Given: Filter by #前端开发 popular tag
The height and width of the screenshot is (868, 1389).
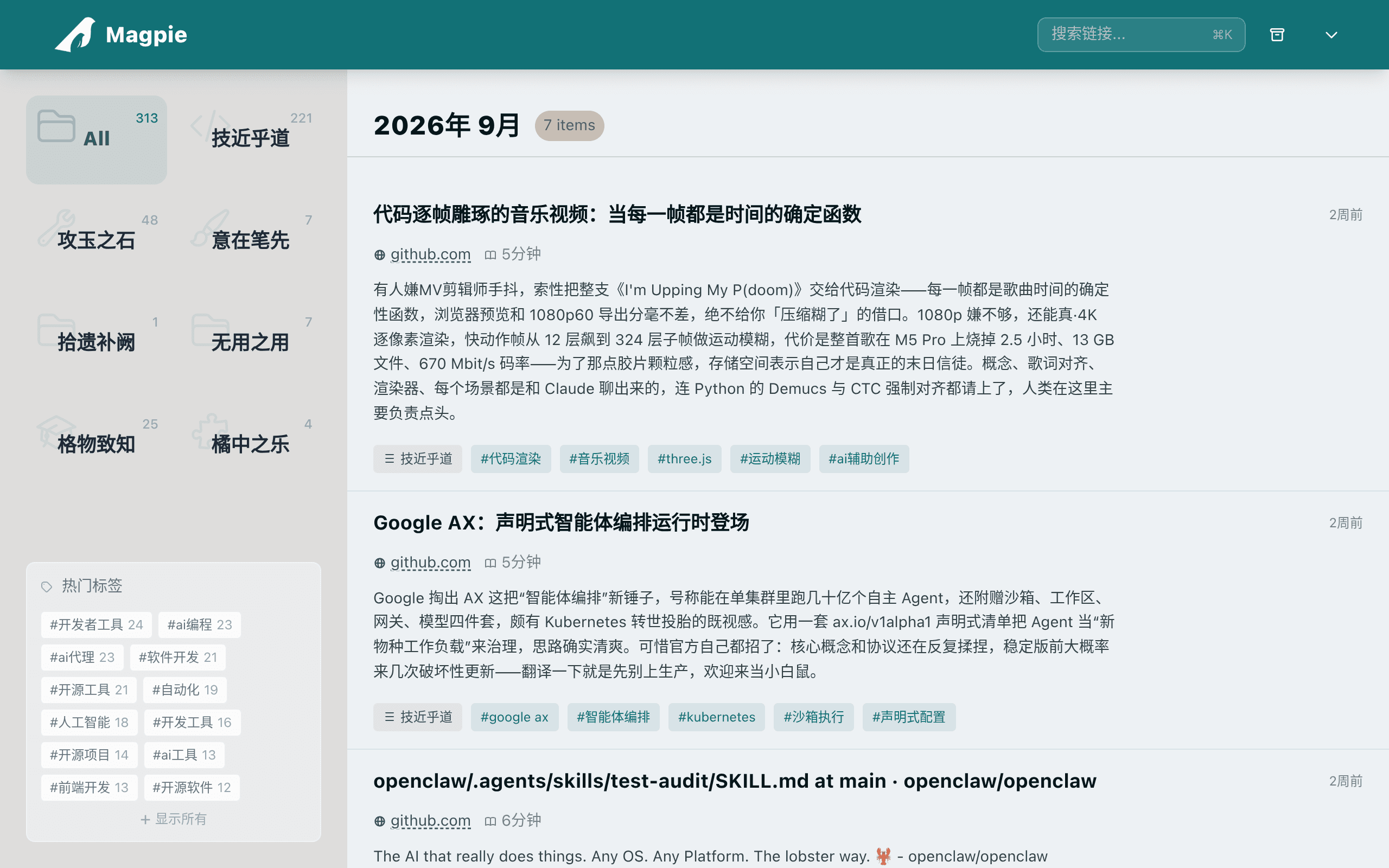Looking at the screenshot, I should pos(89,787).
